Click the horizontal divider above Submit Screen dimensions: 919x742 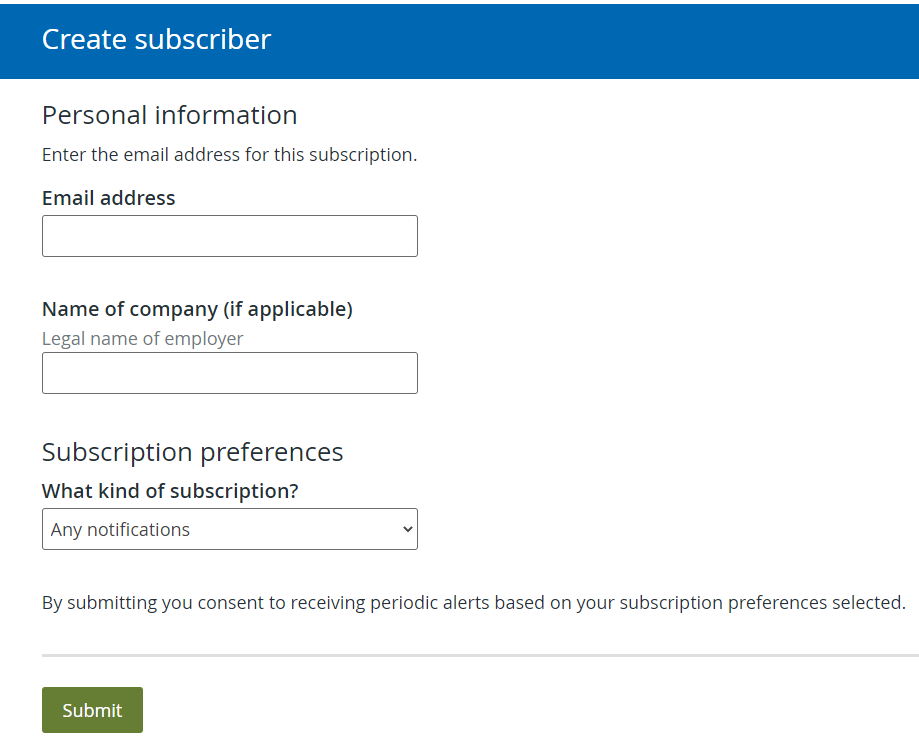[x=481, y=655]
